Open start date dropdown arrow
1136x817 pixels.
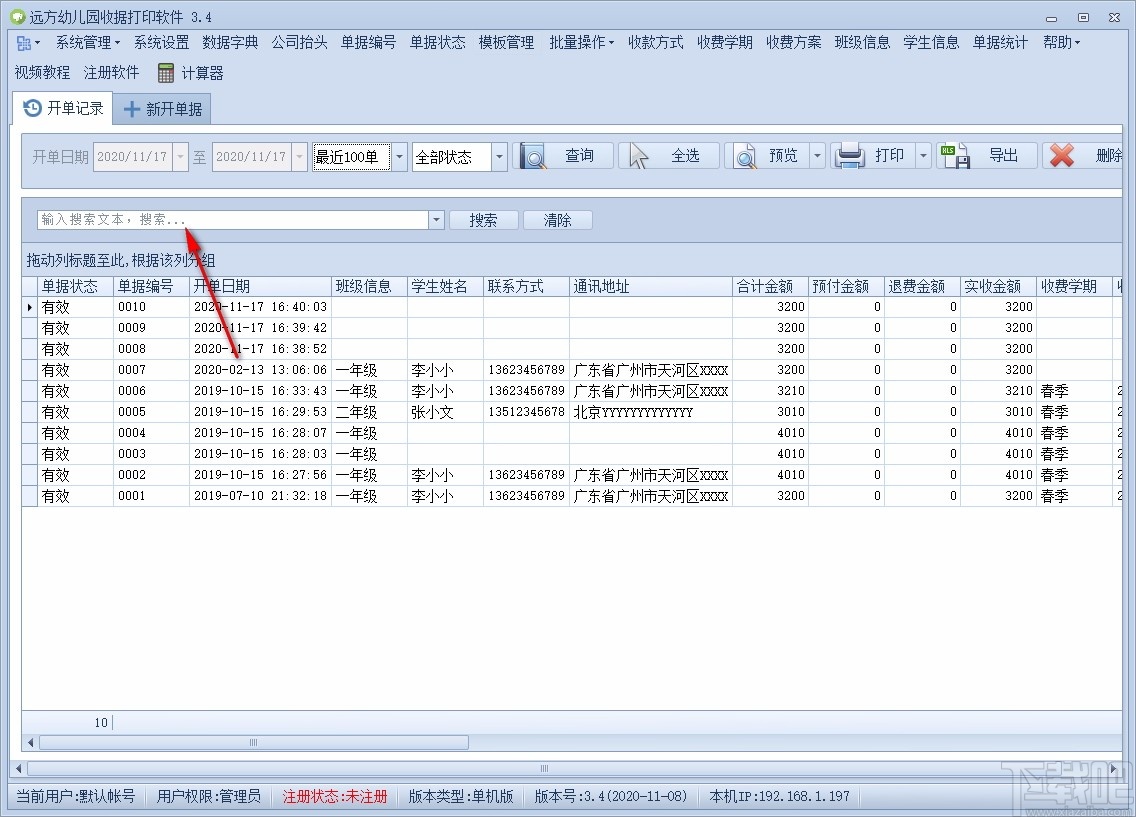pos(181,156)
